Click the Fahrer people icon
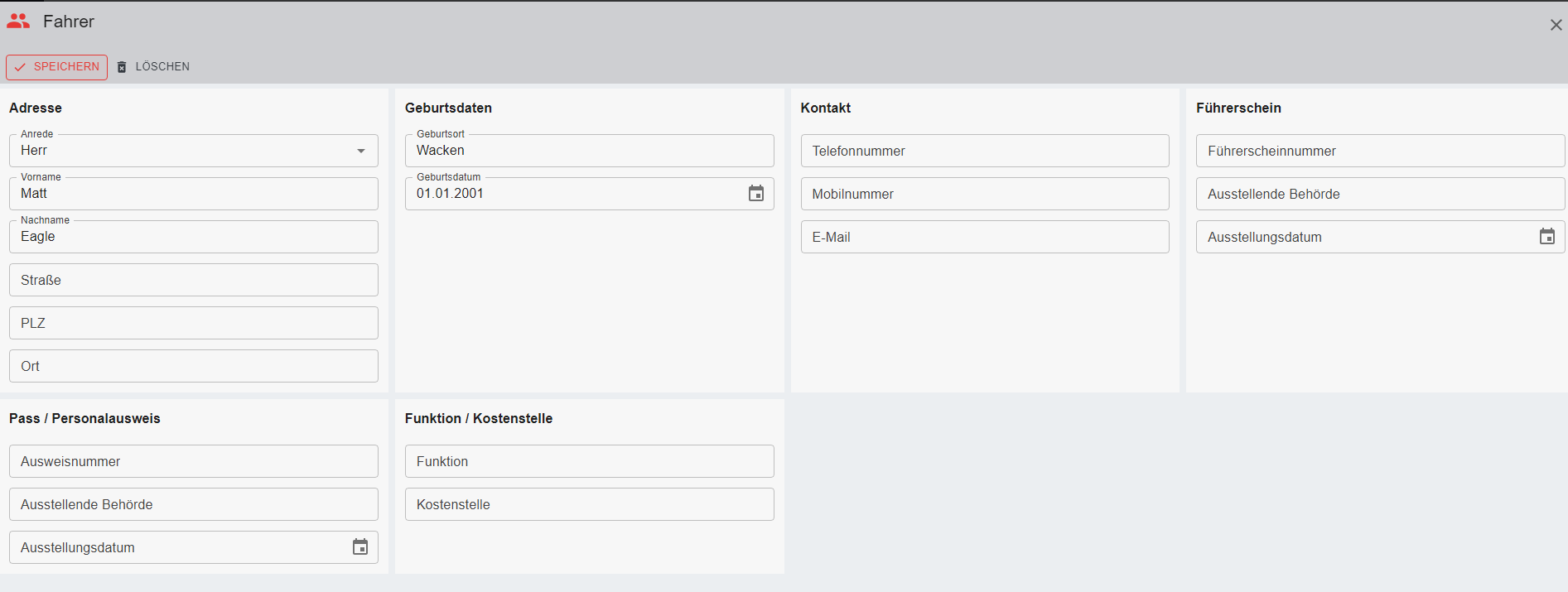This screenshot has width=1568, height=592. click(18, 22)
